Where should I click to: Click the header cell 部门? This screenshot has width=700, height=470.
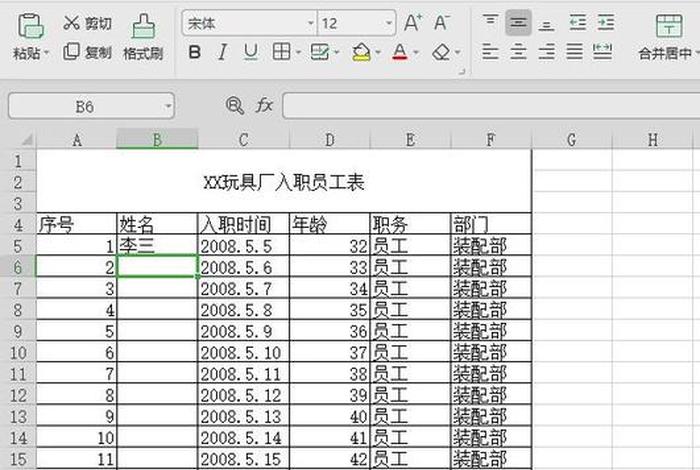pyautogui.click(x=491, y=224)
